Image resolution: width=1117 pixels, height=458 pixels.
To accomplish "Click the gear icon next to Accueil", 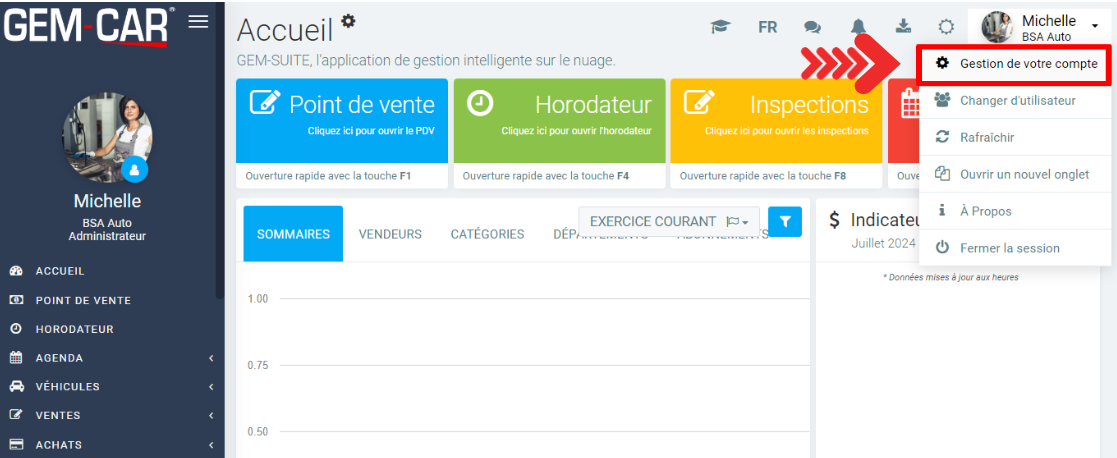I will click(x=347, y=21).
